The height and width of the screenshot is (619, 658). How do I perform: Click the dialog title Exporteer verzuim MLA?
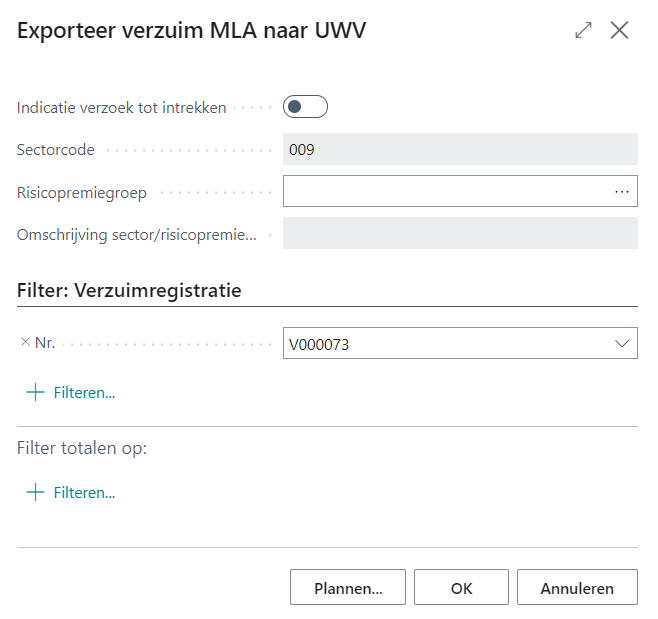(192, 32)
